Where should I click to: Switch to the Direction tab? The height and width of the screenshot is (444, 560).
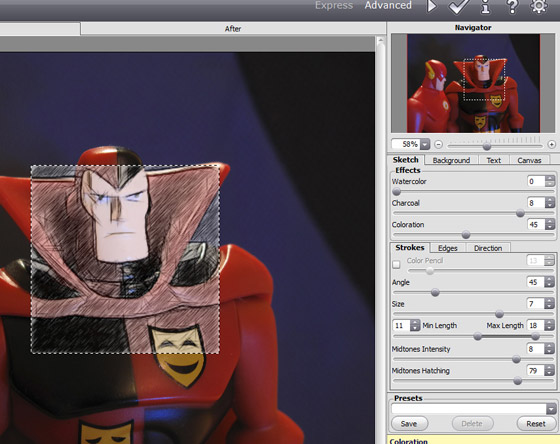pos(488,248)
